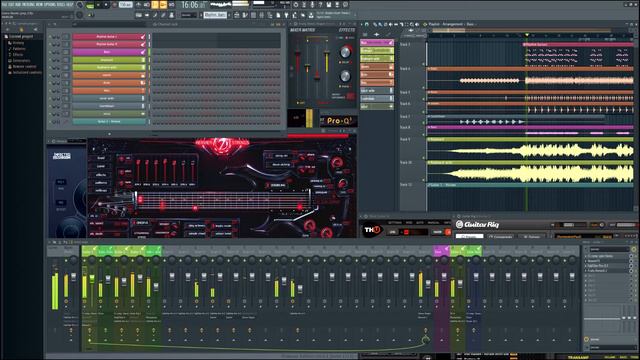The width and height of the screenshot is (640, 360).
Task: Select the Playlist Select tool
Action: tap(406, 24)
